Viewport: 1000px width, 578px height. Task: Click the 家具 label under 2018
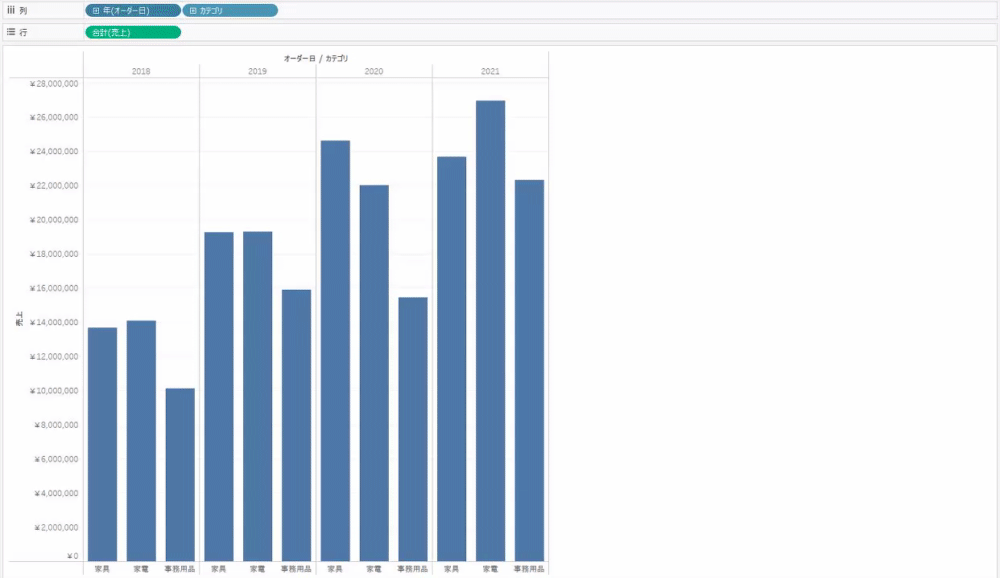tap(102, 569)
